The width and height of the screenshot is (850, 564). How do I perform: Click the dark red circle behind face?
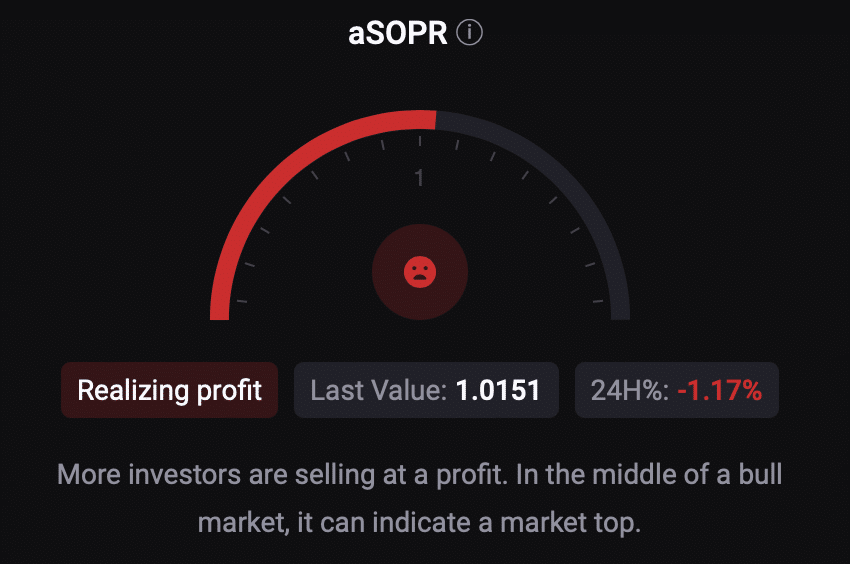(420, 272)
